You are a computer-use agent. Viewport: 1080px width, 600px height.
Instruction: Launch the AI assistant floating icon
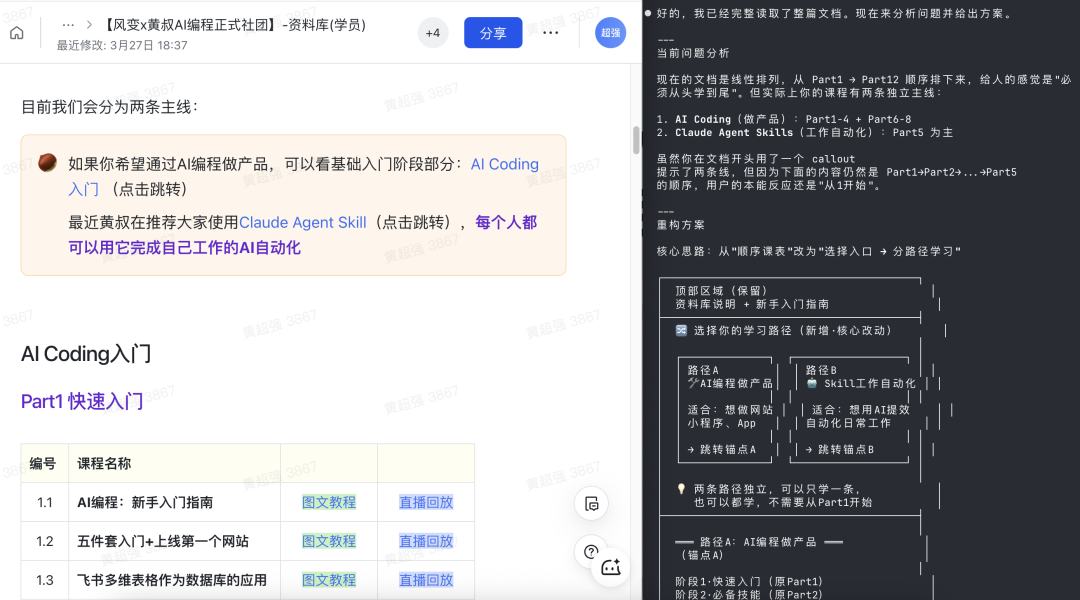611,567
